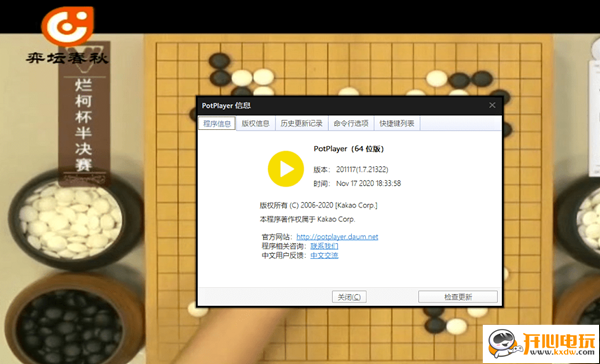Open the potplayer.daum.net website link

(x=337, y=237)
